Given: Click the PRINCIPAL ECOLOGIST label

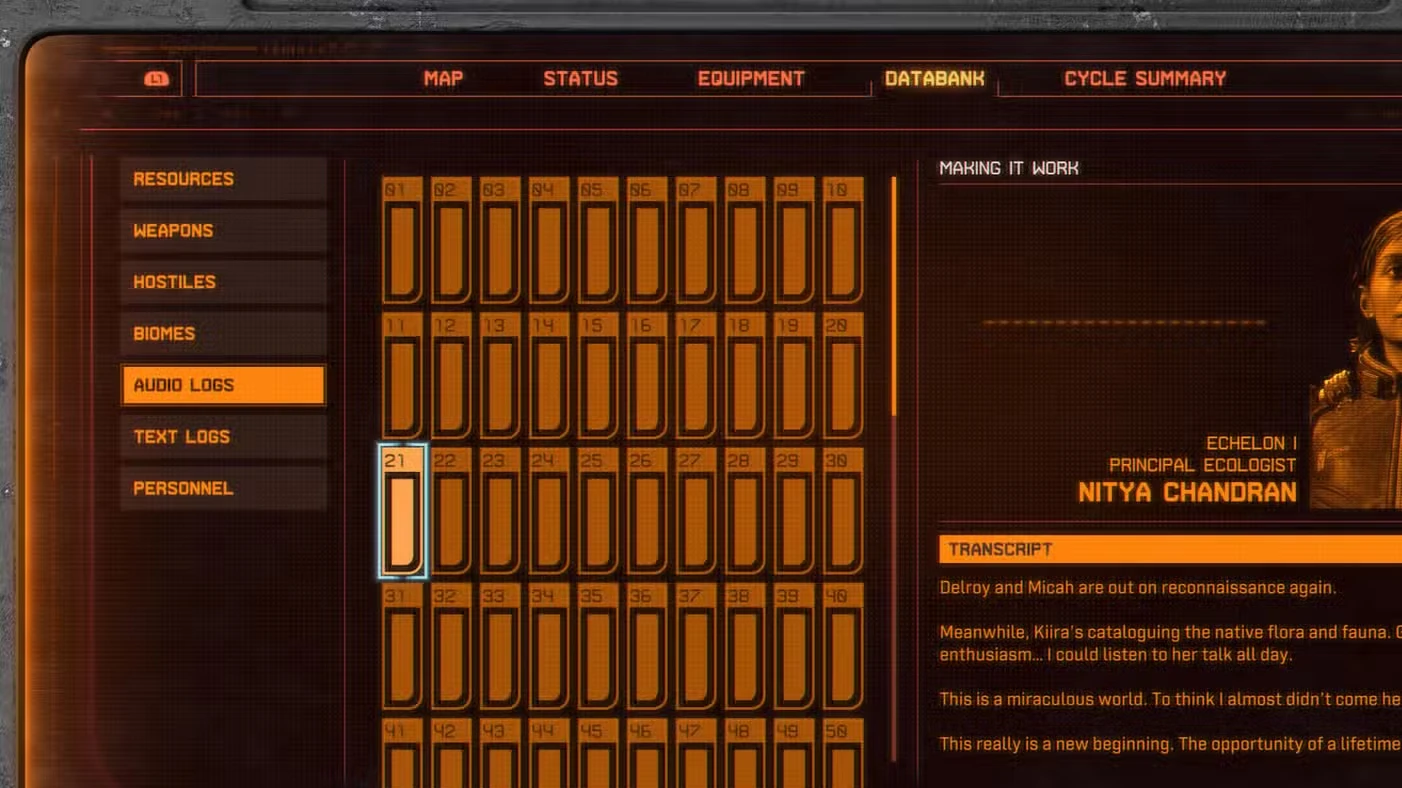Looking at the screenshot, I should tap(1202, 465).
